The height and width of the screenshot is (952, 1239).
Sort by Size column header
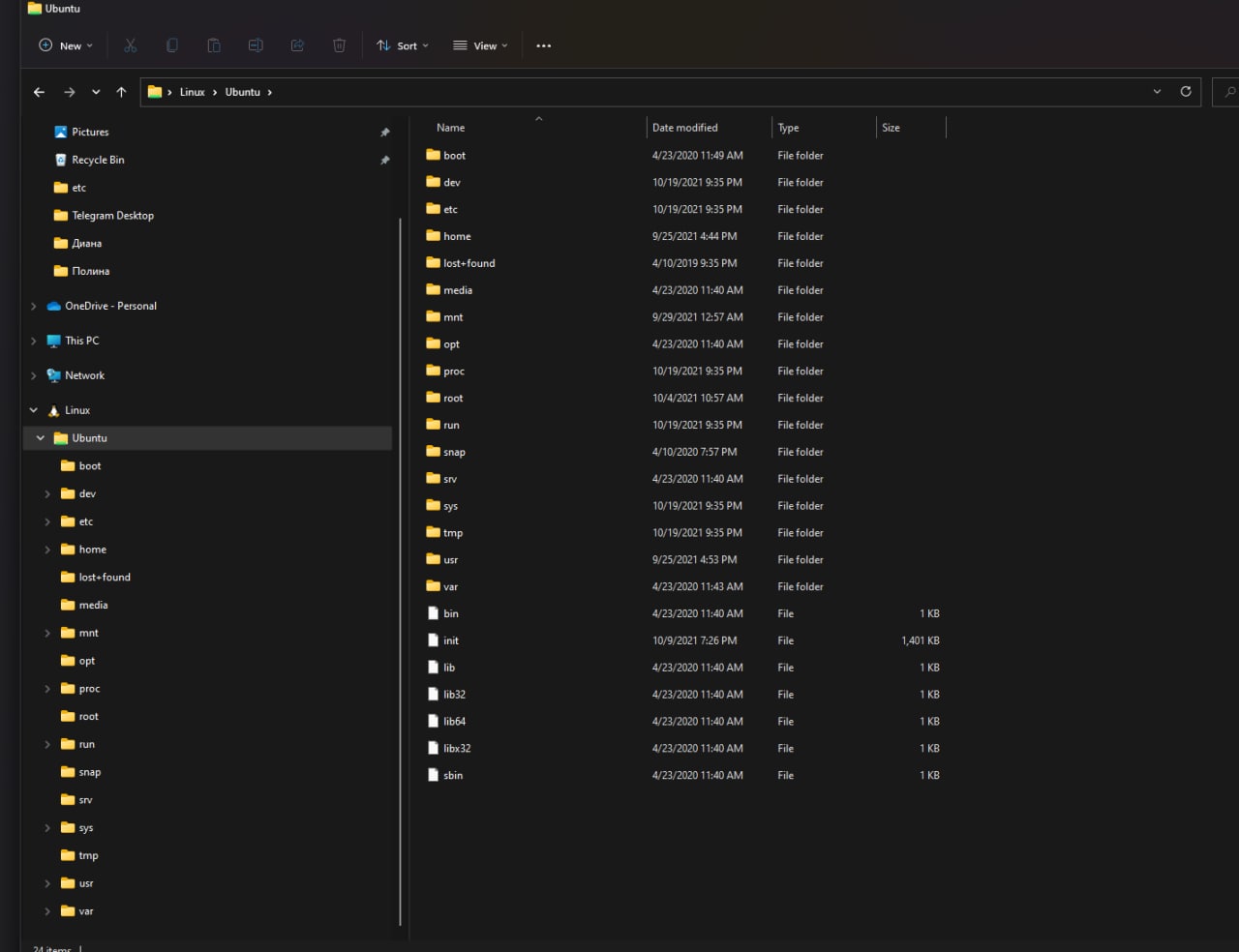click(x=891, y=128)
